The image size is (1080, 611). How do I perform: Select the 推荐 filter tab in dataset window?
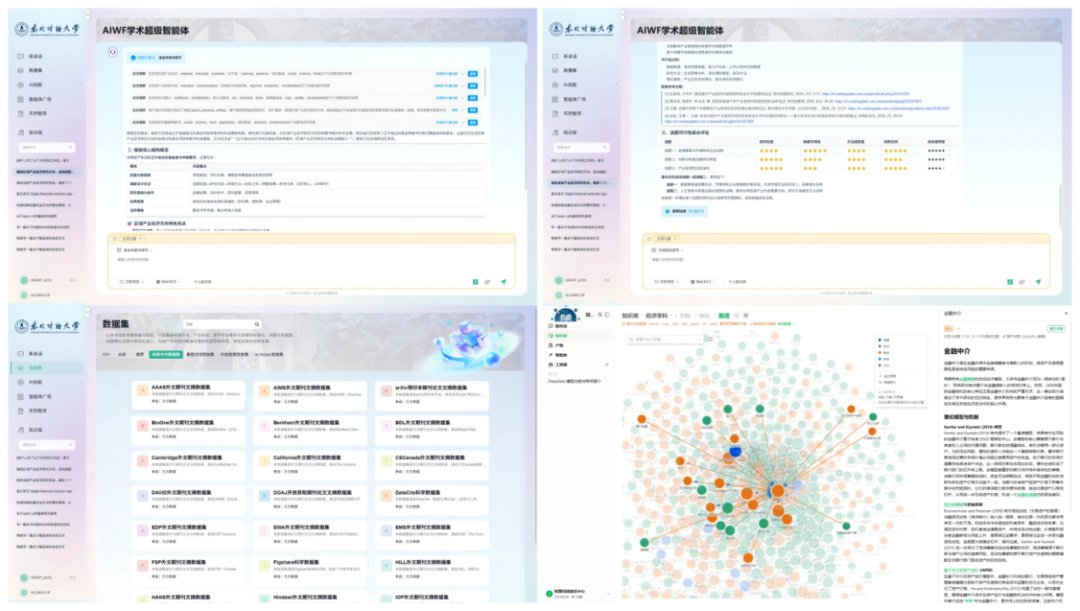point(140,355)
